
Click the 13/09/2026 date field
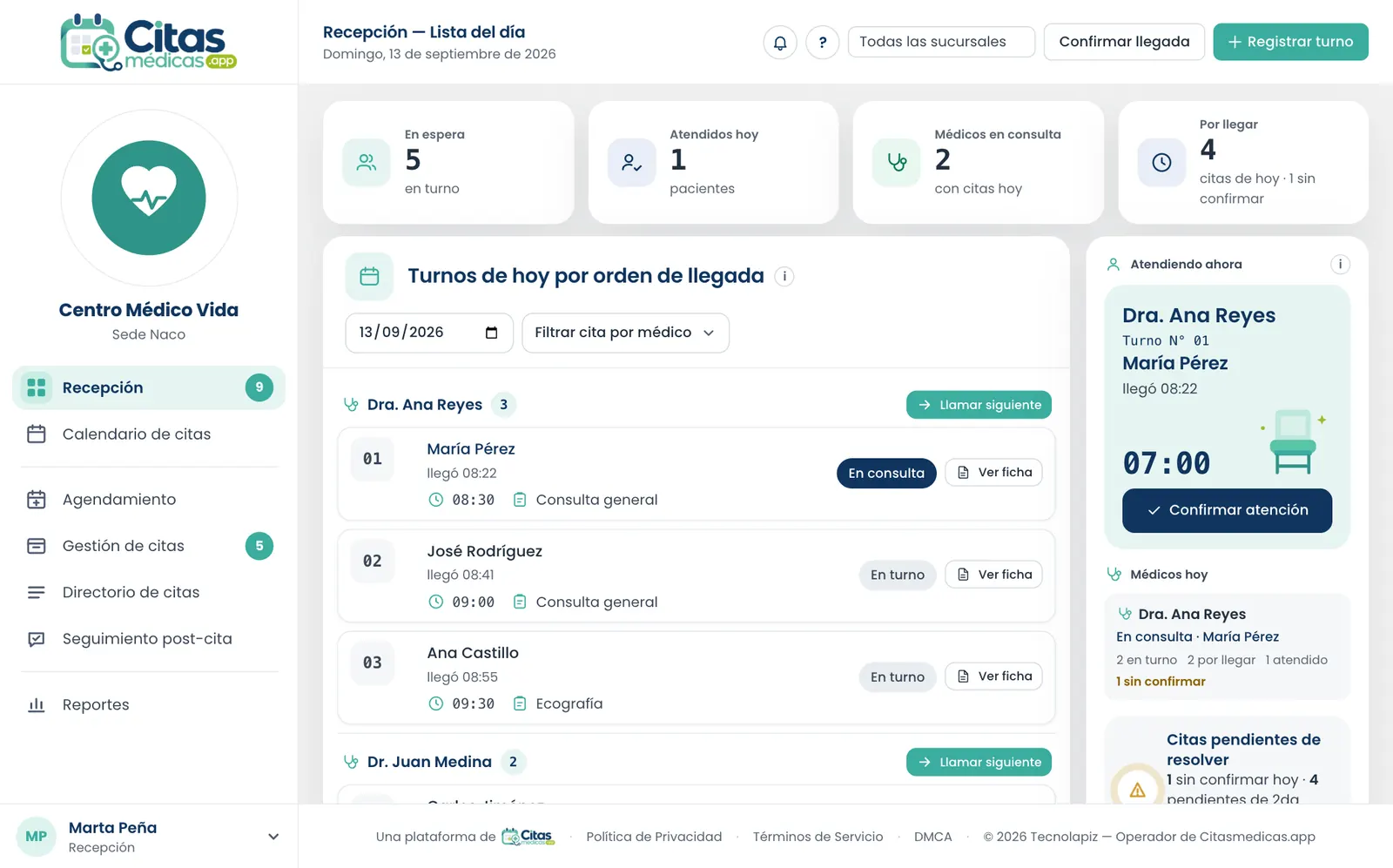(429, 333)
